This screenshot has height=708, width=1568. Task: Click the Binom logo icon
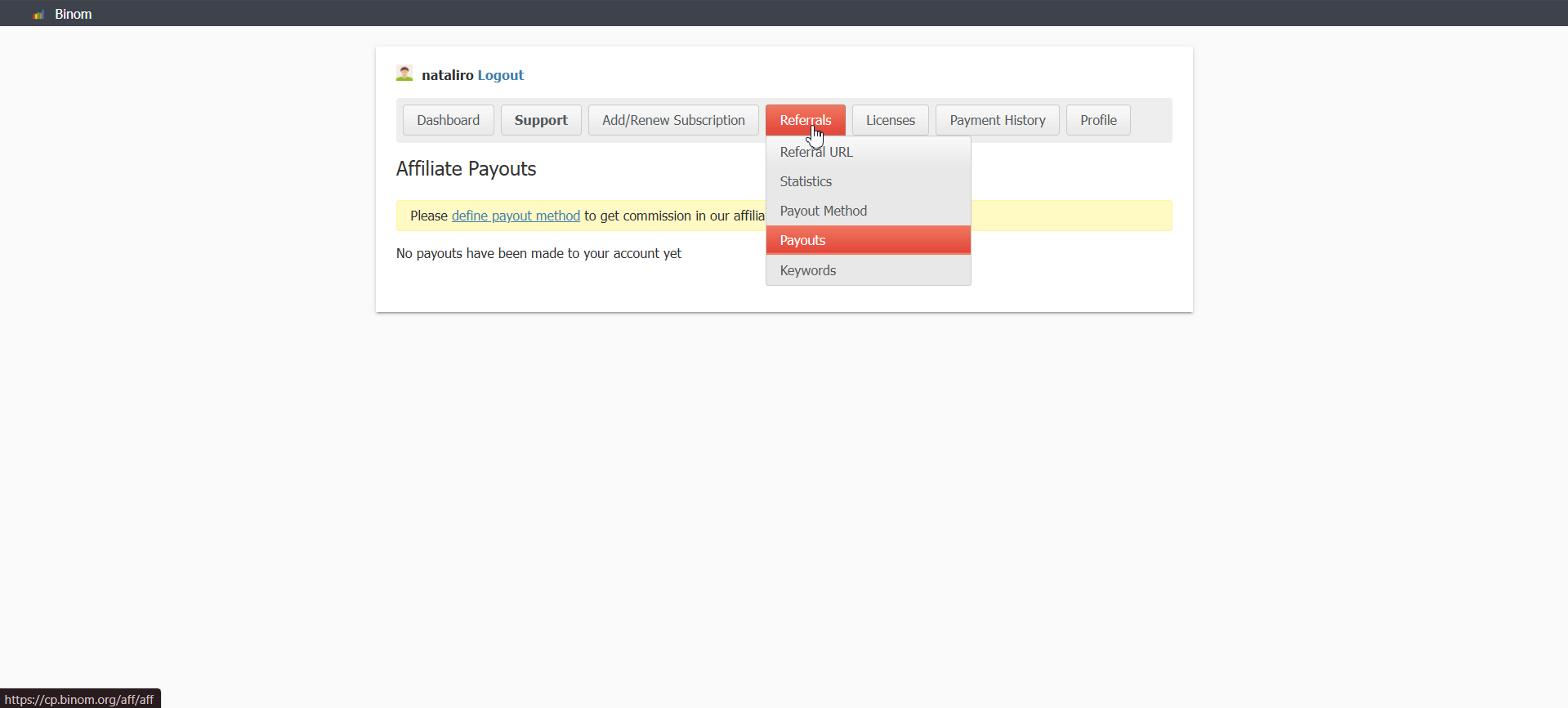38,15
